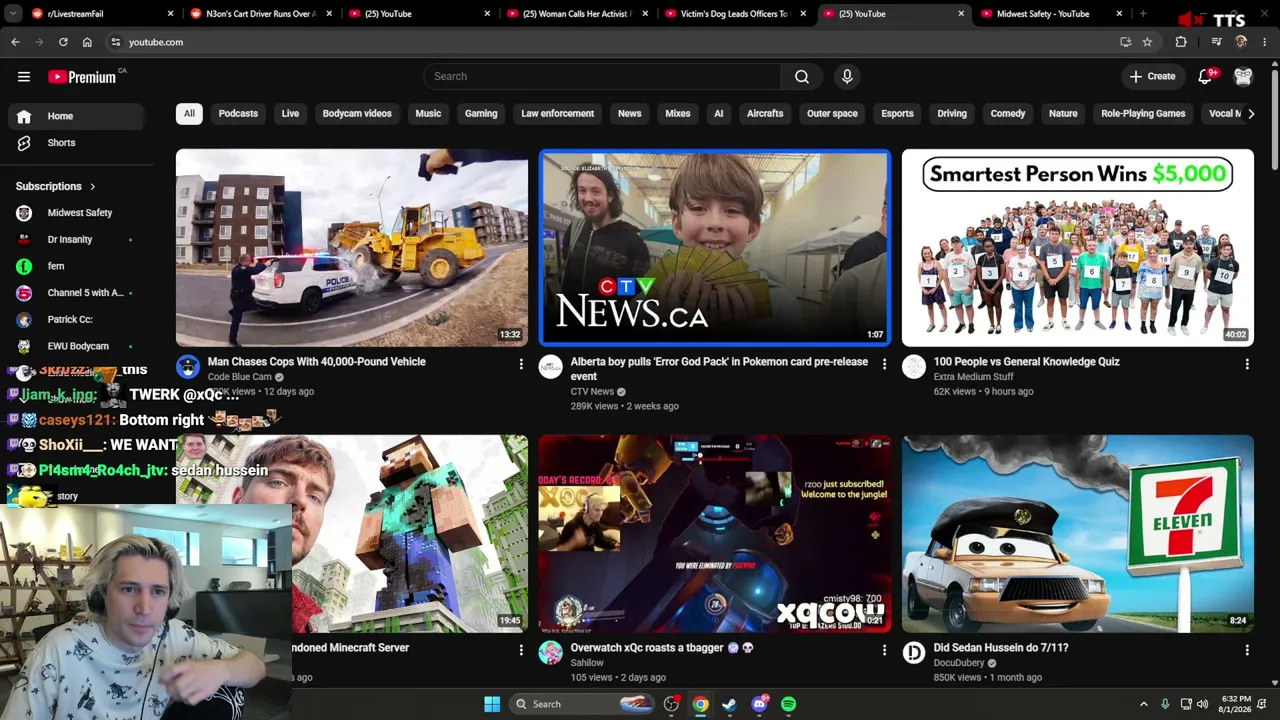Filter the feed by the Esports chip
The width and height of the screenshot is (1280, 720).
click(897, 114)
